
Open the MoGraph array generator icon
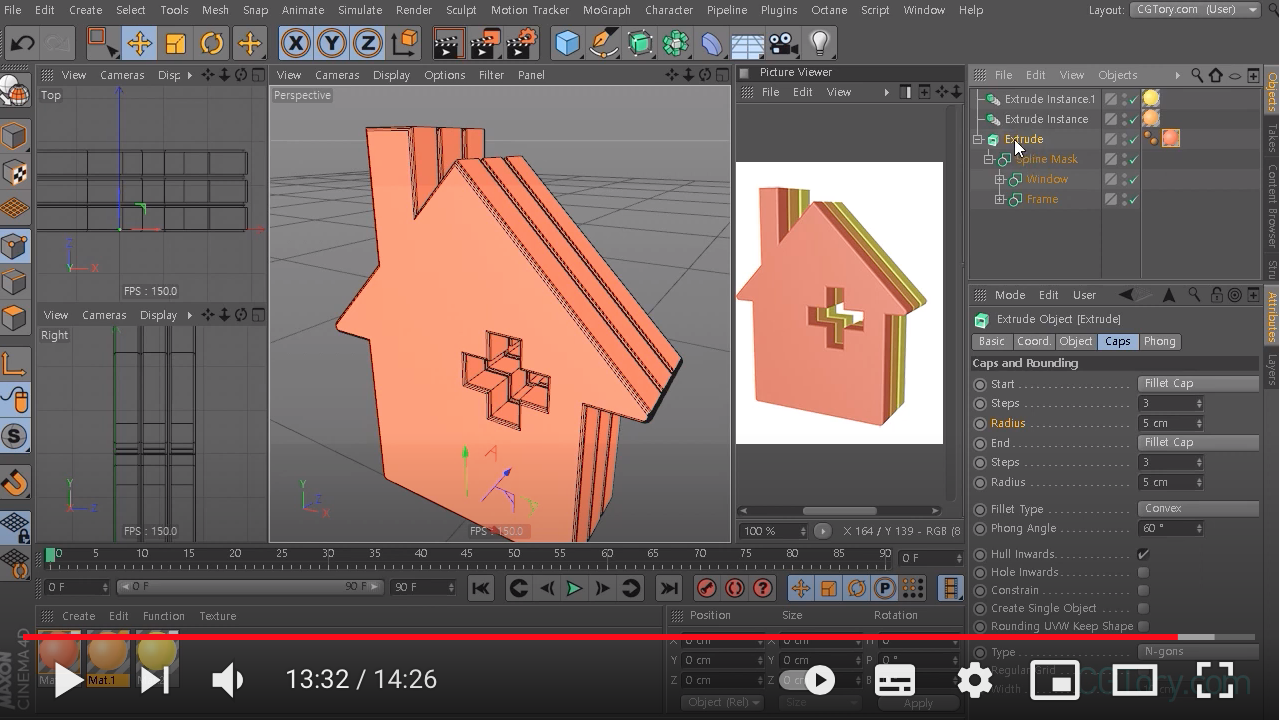[675, 43]
